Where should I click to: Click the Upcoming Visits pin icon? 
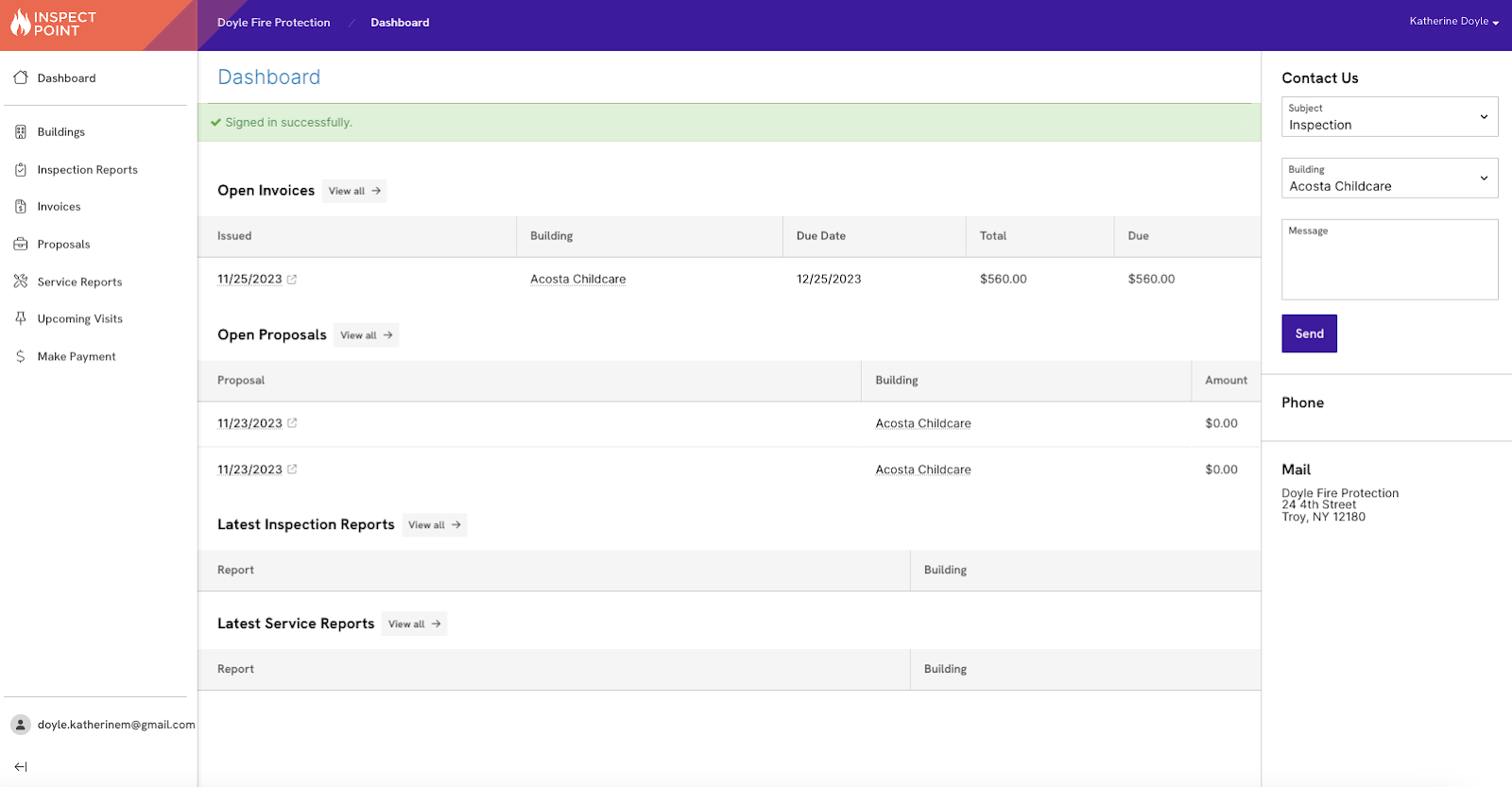coord(21,319)
